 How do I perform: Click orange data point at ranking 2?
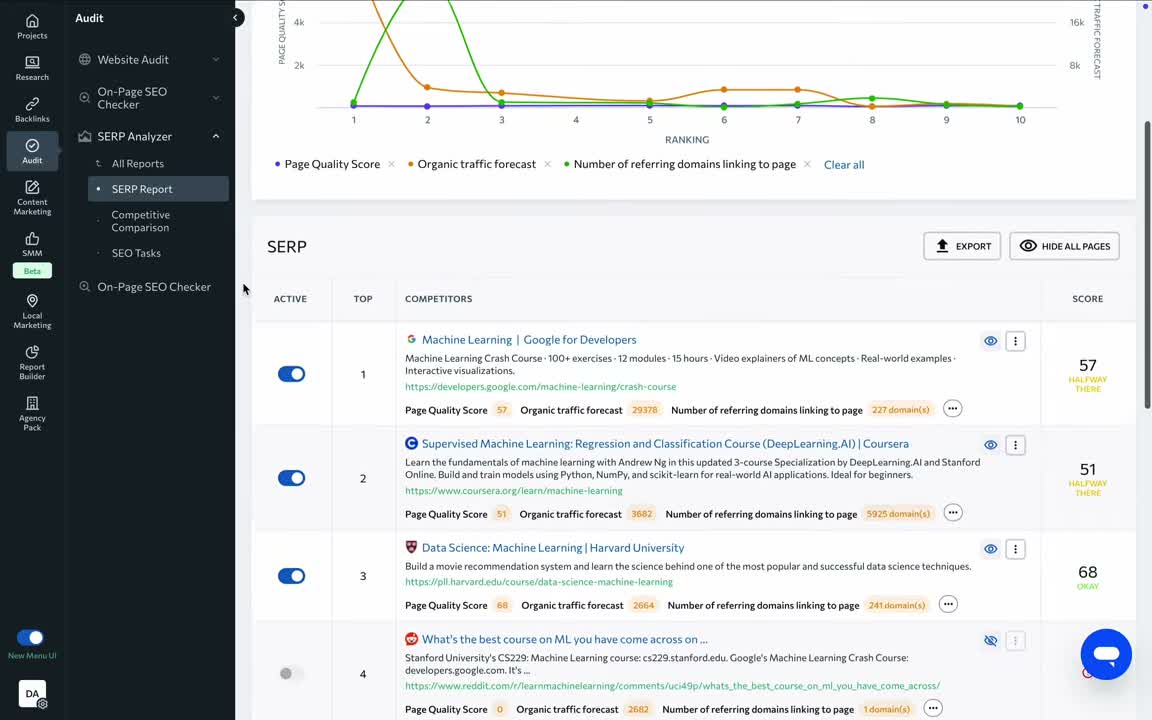428,87
